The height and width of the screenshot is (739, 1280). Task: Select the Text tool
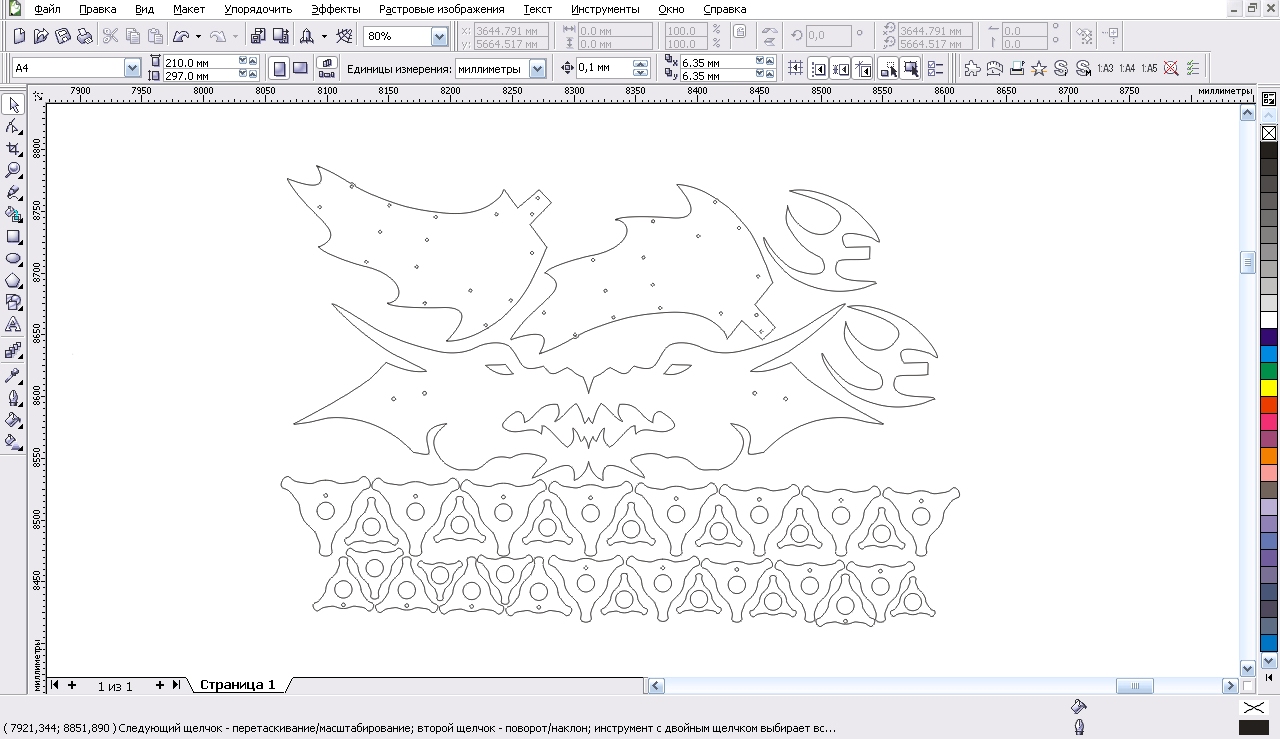[x=13, y=325]
